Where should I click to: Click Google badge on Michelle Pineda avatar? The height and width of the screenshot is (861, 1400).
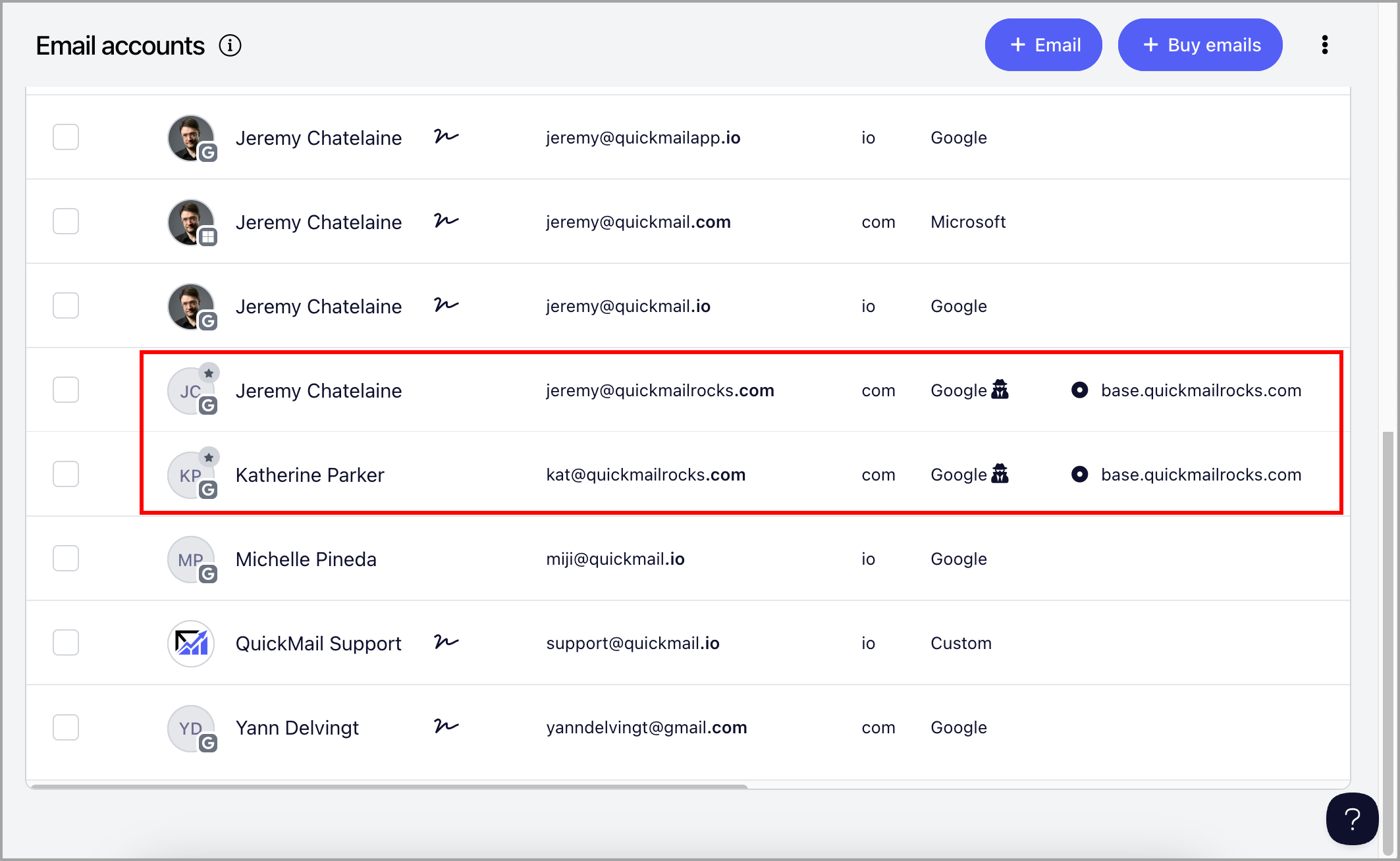(208, 574)
